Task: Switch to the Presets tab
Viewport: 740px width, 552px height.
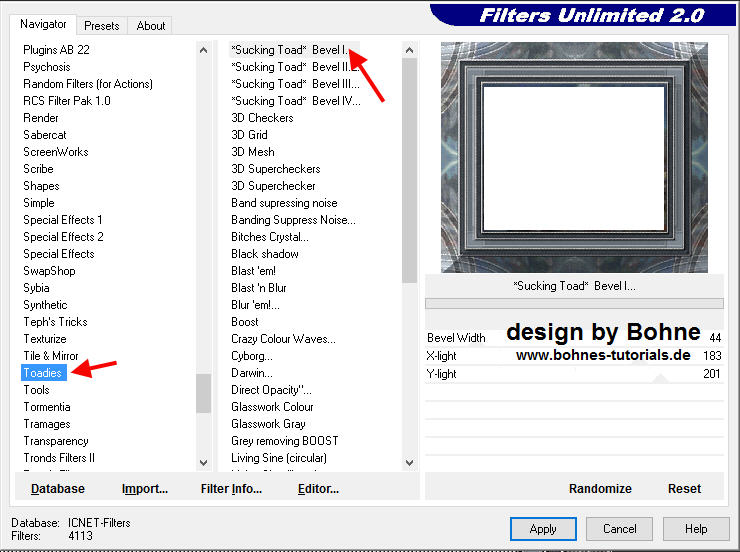Action: (102, 26)
